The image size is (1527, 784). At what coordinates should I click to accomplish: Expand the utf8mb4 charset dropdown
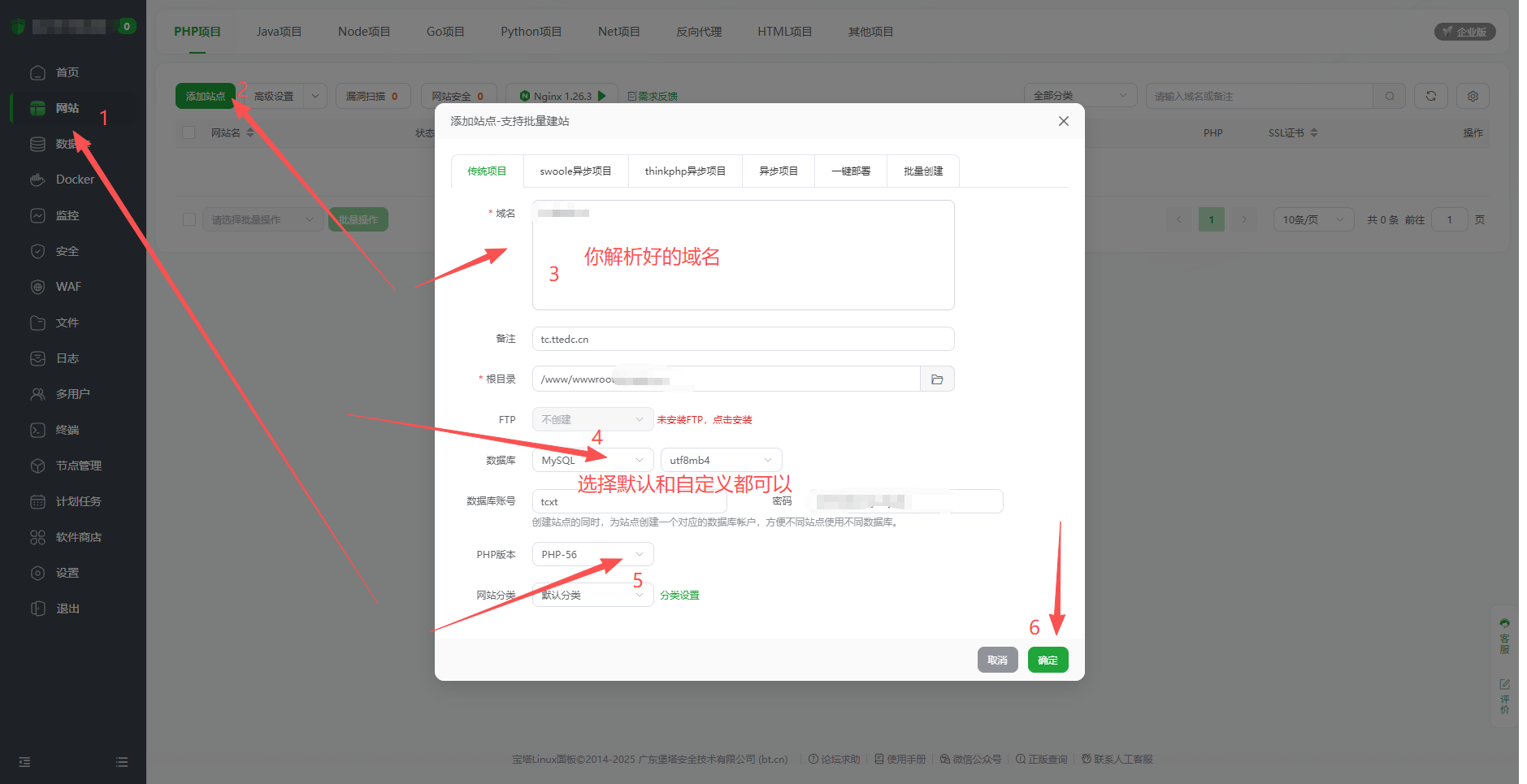720,460
